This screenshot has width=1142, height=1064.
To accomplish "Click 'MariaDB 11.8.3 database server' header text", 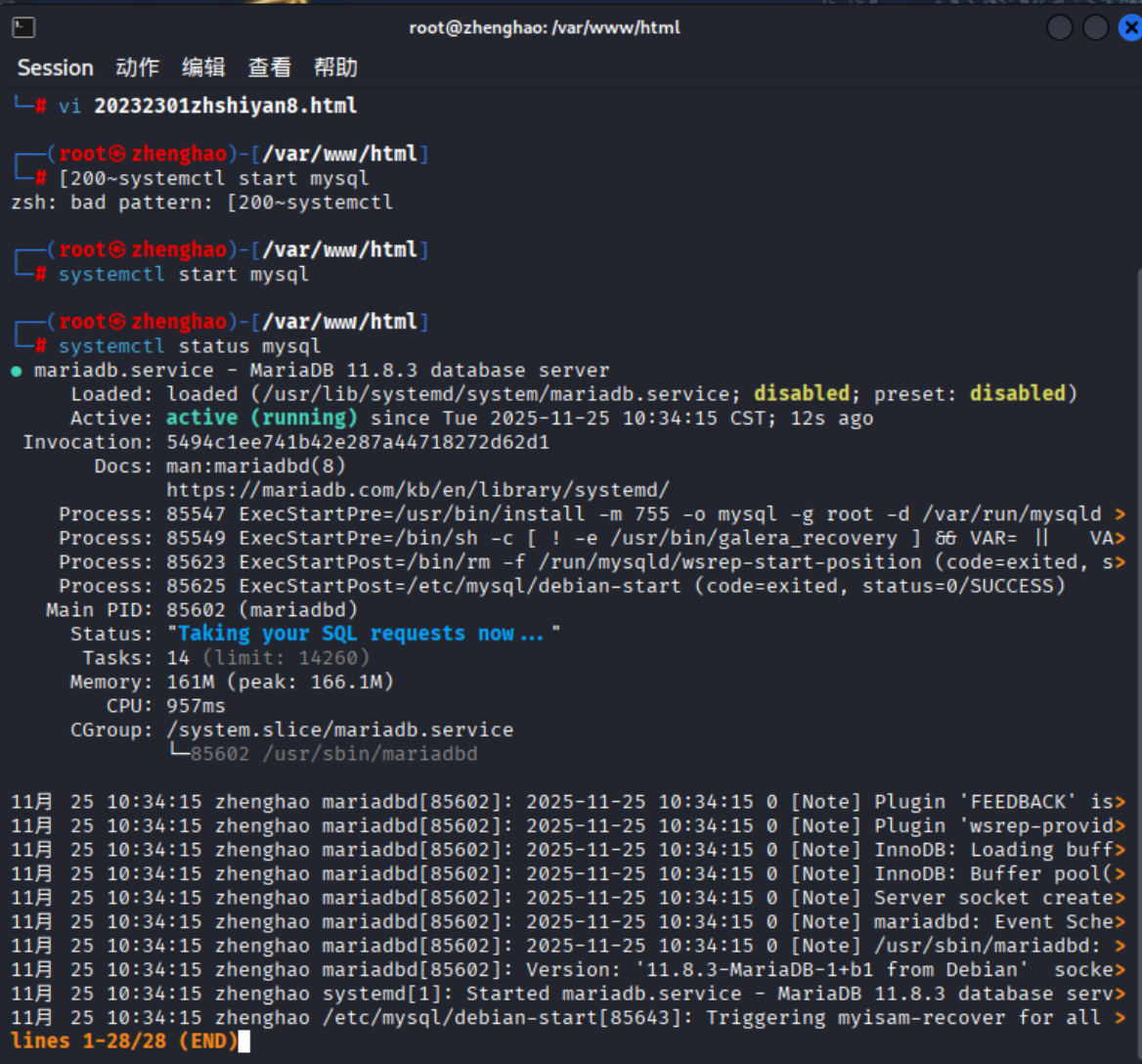I will (429, 370).
